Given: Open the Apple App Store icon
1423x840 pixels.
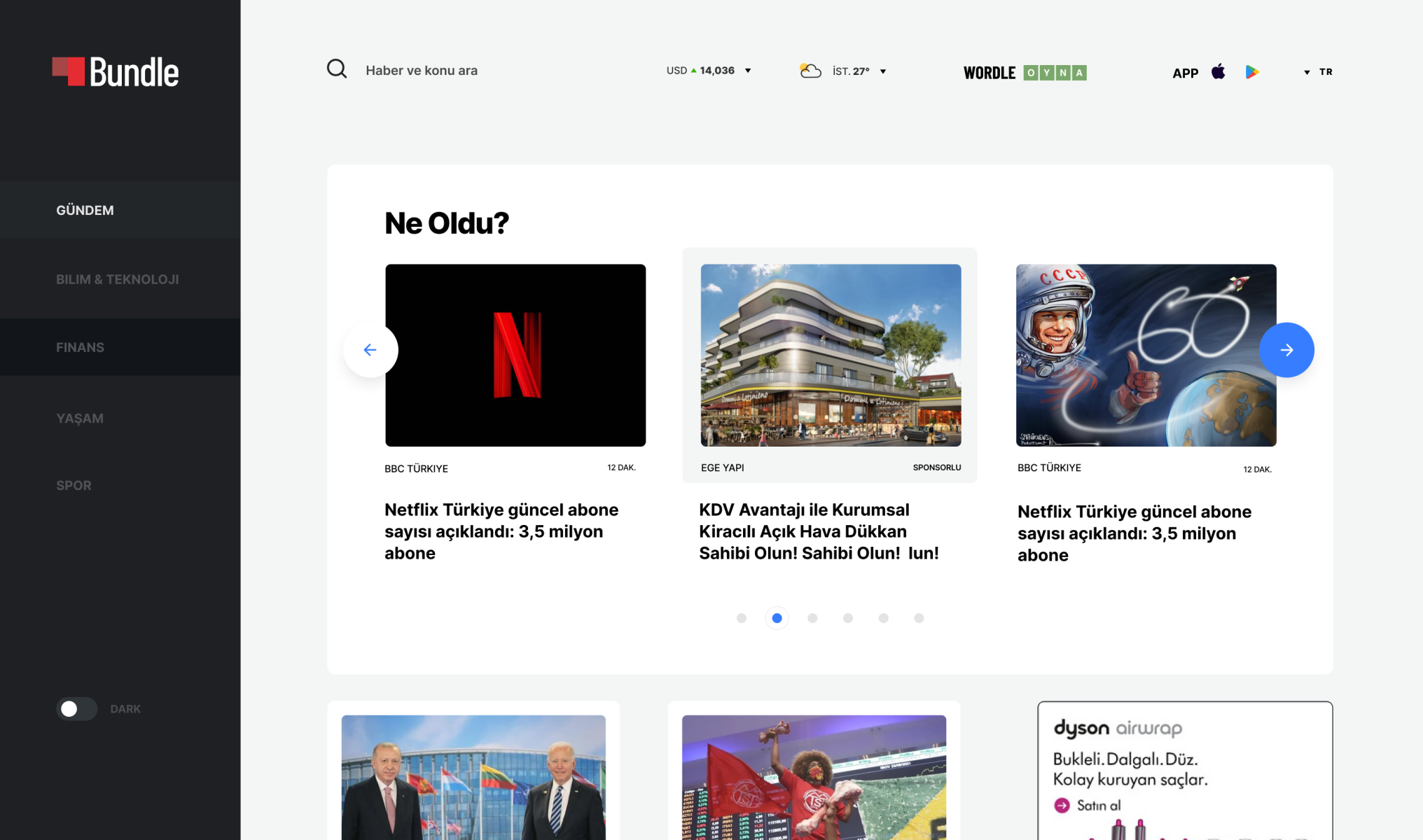Looking at the screenshot, I should [1219, 71].
